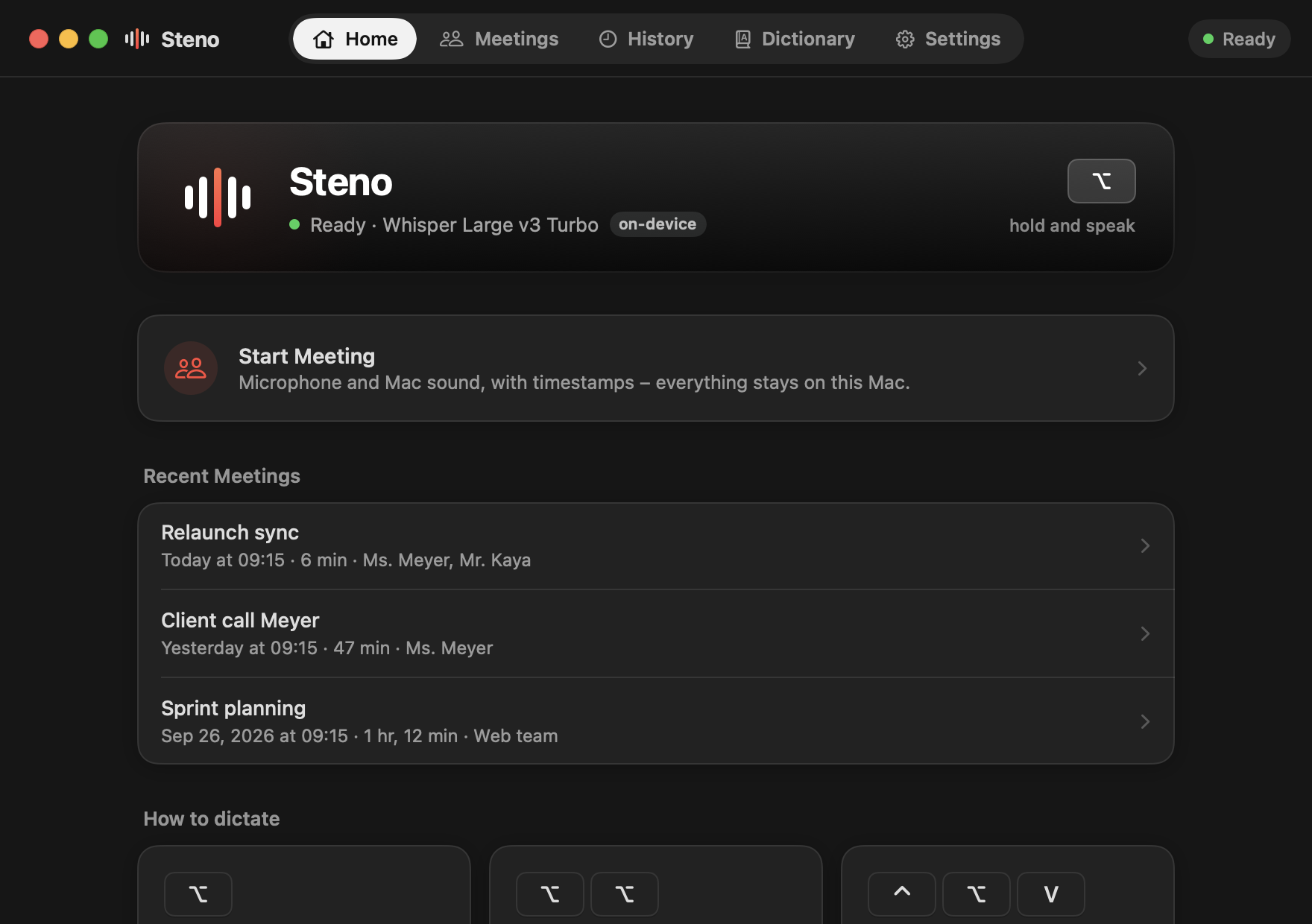Open the Sprint planning chevron
Screen dimensions: 1312x924
[1145, 722]
